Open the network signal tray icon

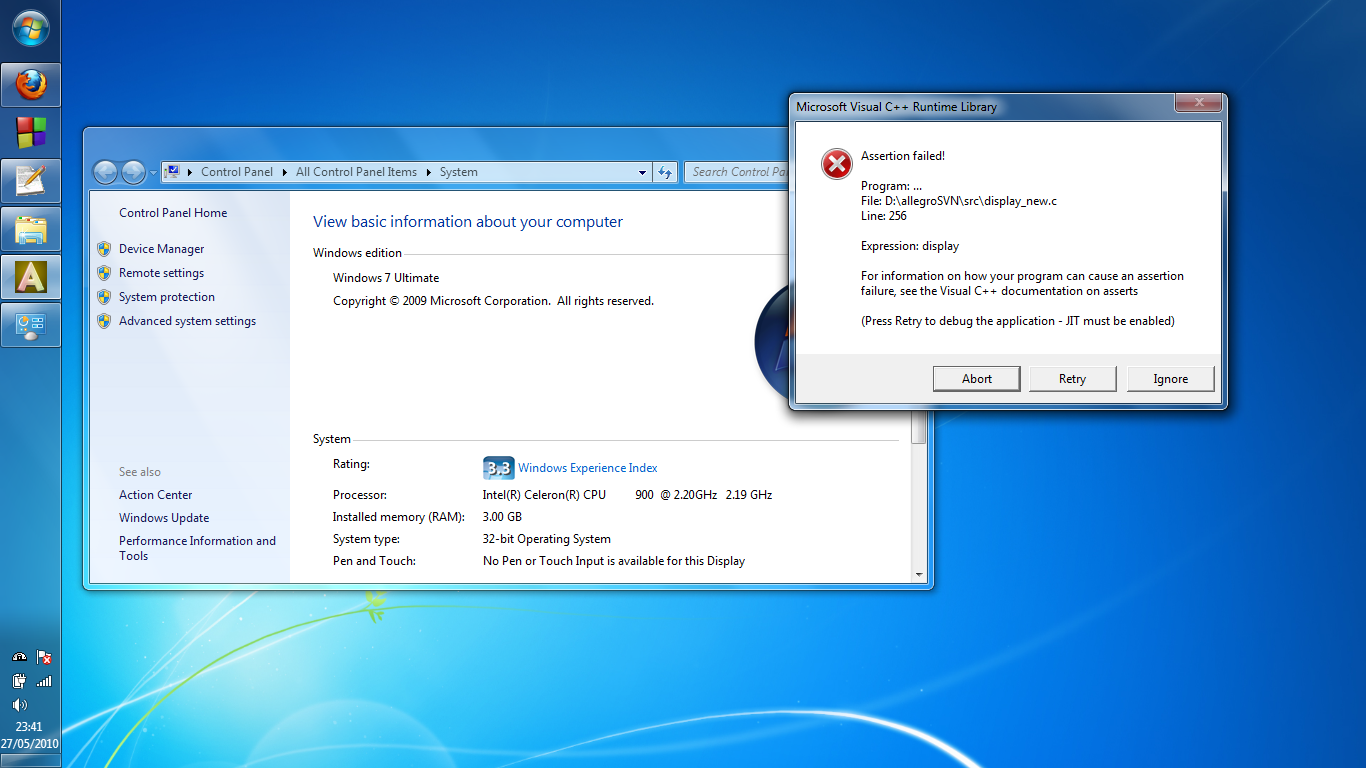pyautogui.click(x=44, y=681)
